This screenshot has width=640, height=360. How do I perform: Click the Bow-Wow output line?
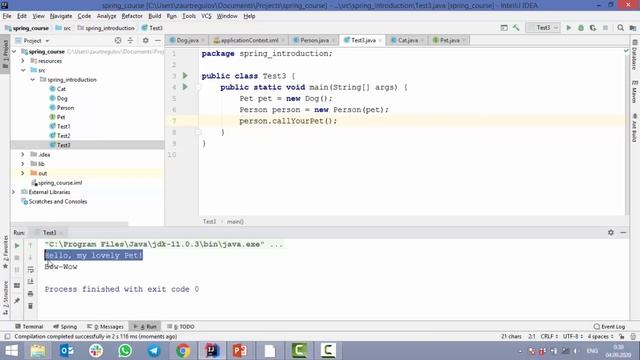[x=61, y=267]
